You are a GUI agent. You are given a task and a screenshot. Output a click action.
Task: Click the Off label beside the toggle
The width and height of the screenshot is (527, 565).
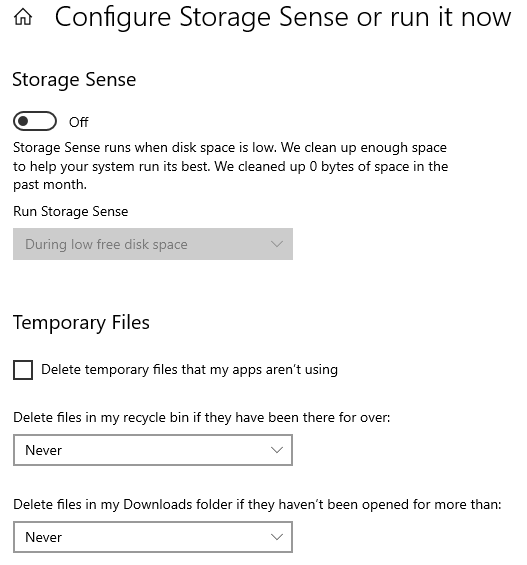pyautogui.click(x=79, y=122)
